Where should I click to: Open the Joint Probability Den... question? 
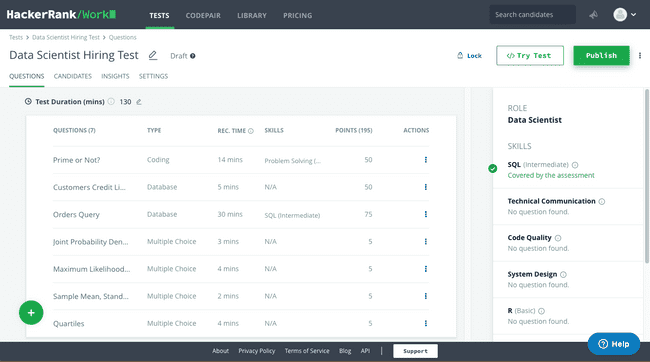[x=91, y=242]
